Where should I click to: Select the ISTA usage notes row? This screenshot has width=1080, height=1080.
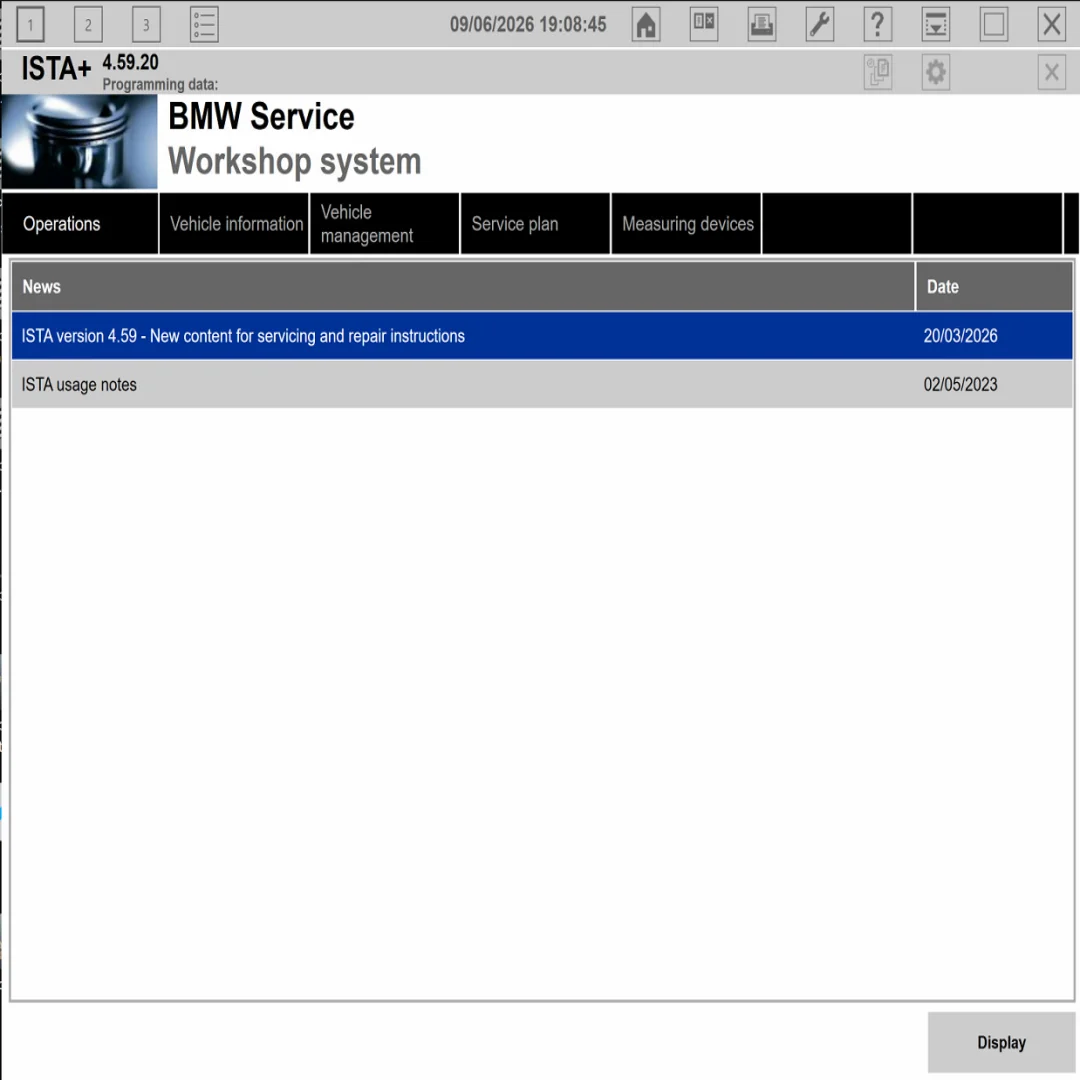pyautogui.click(x=542, y=384)
